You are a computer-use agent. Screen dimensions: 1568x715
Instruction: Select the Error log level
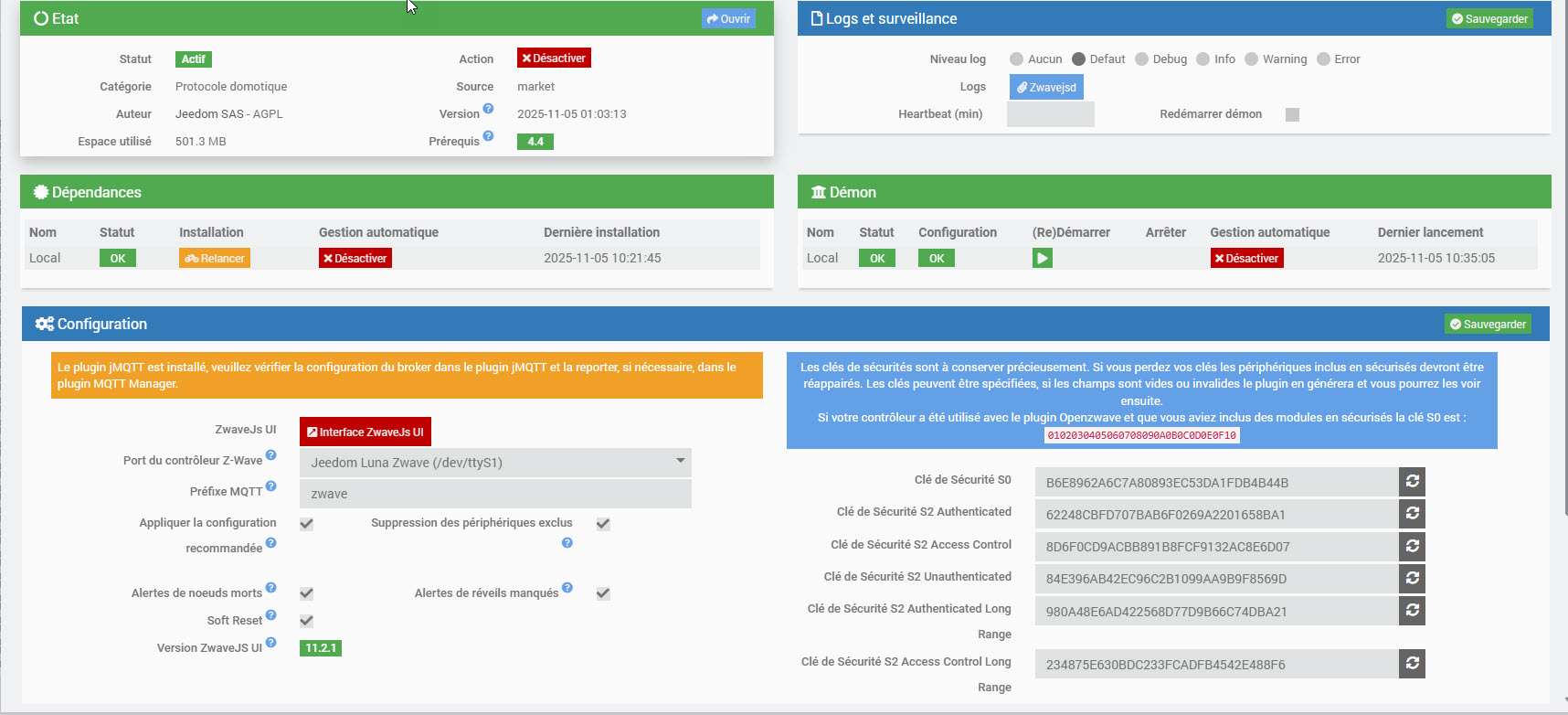pyautogui.click(x=1323, y=59)
